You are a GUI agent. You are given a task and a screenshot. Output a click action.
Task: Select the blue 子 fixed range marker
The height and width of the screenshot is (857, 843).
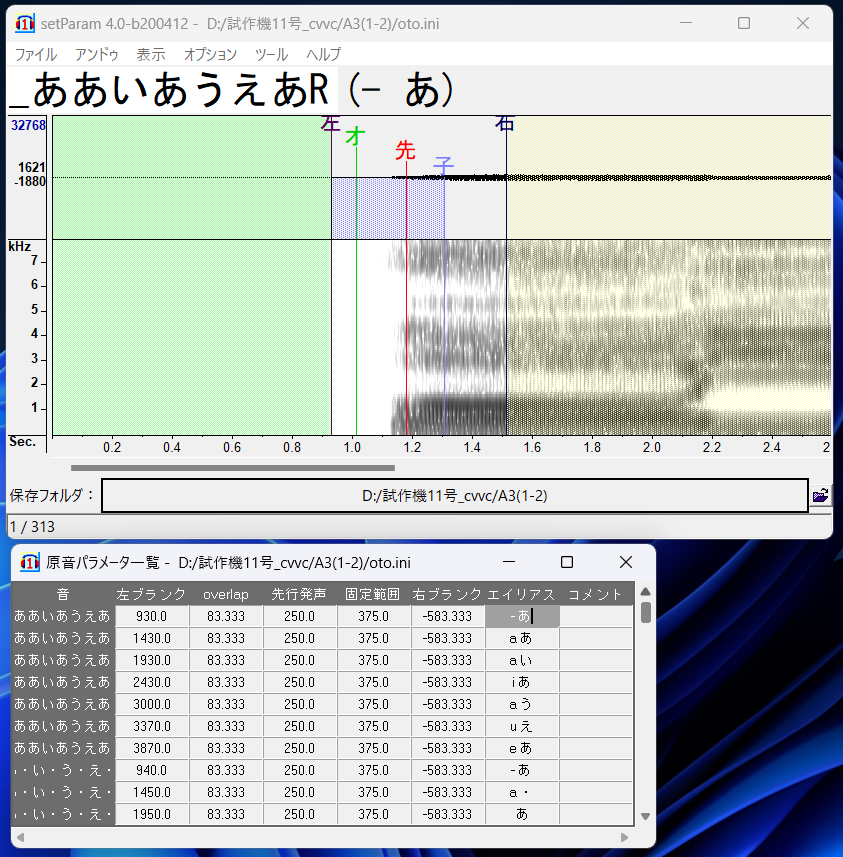click(443, 165)
